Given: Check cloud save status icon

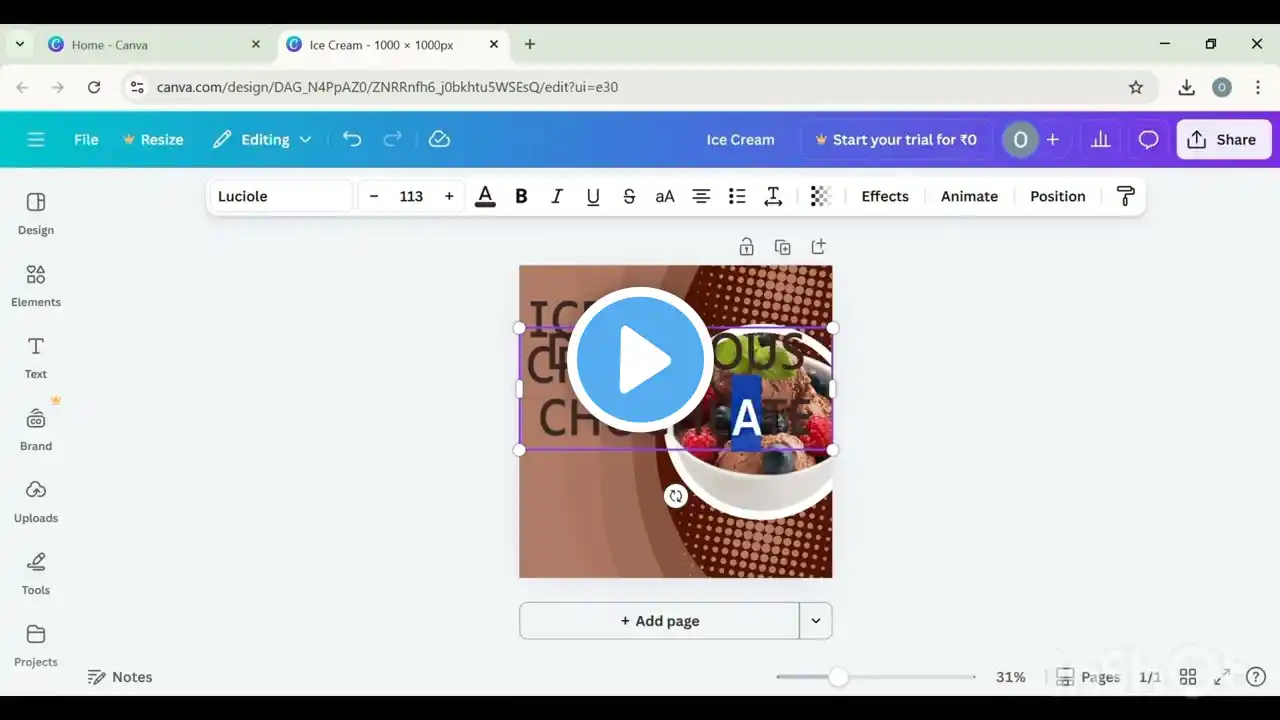Looking at the screenshot, I should 439,140.
